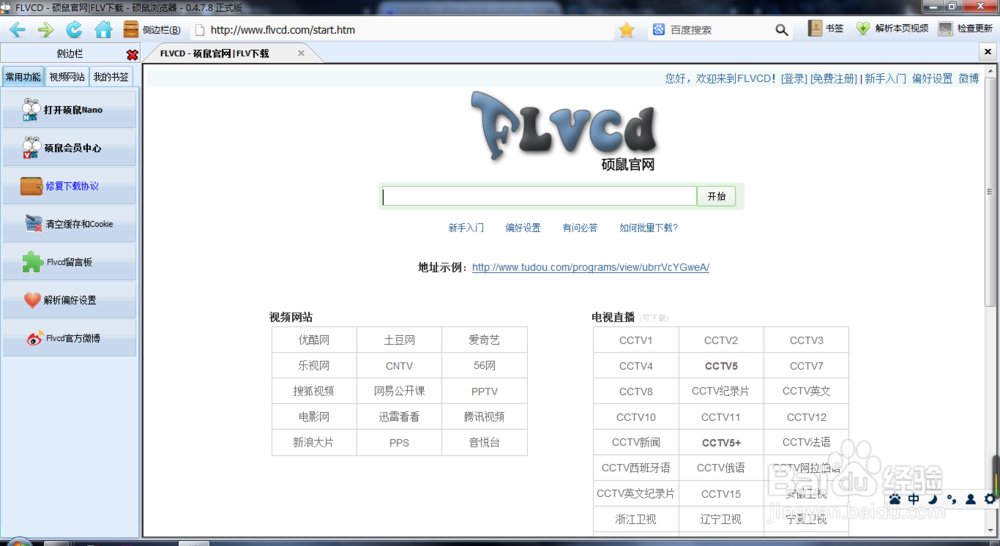The width and height of the screenshot is (1000, 546).
Task: Open 搜狐视频 video site
Action: pos(314,391)
